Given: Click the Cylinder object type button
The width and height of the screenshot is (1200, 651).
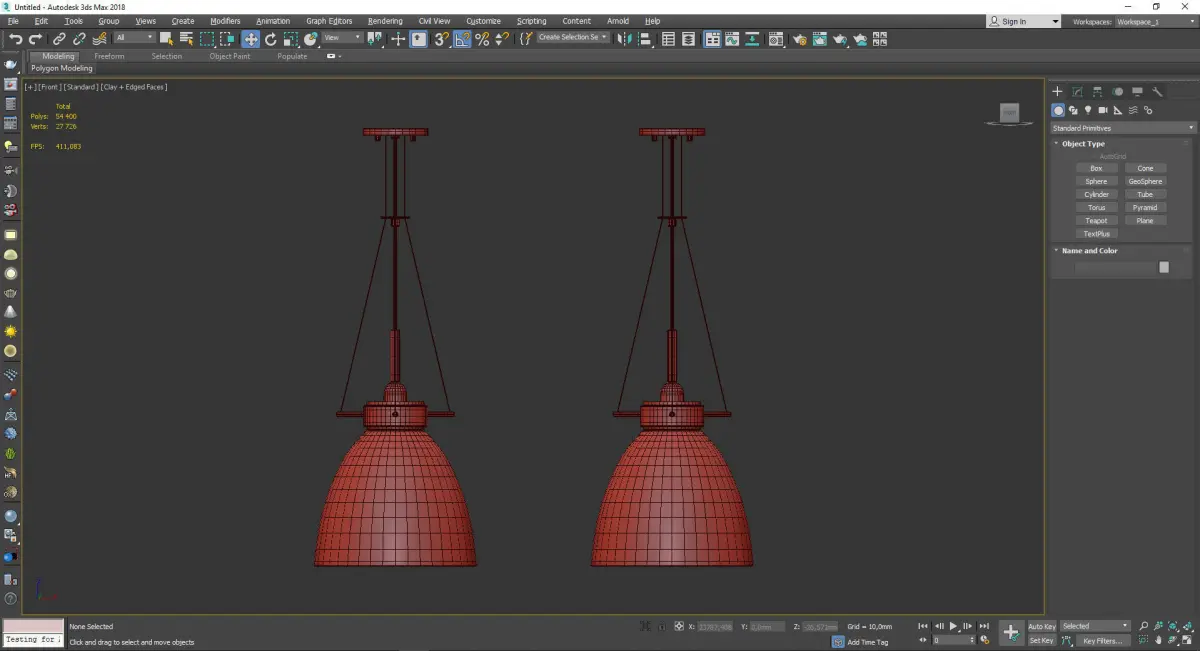Looking at the screenshot, I should 1096,195.
